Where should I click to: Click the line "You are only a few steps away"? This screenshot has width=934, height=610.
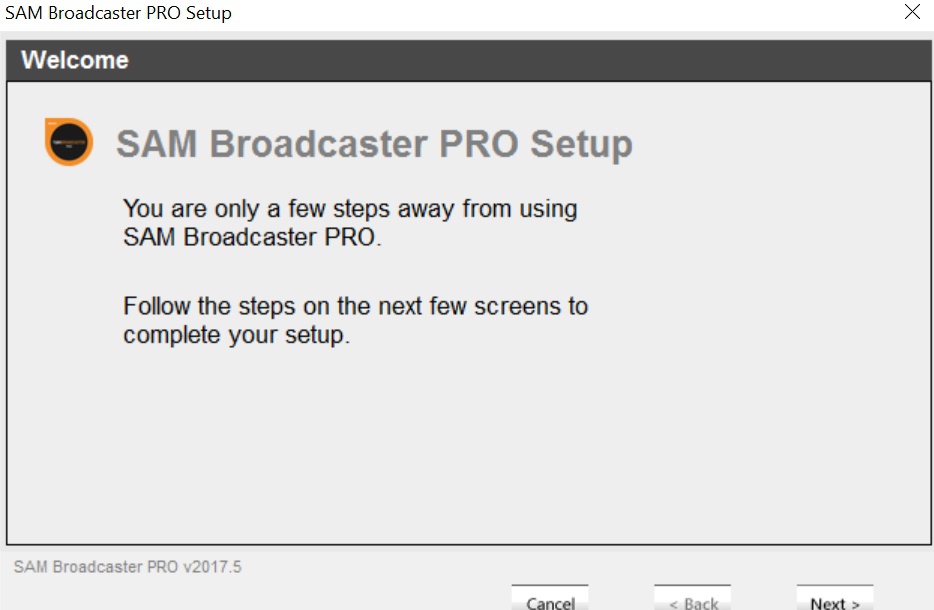click(x=350, y=209)
